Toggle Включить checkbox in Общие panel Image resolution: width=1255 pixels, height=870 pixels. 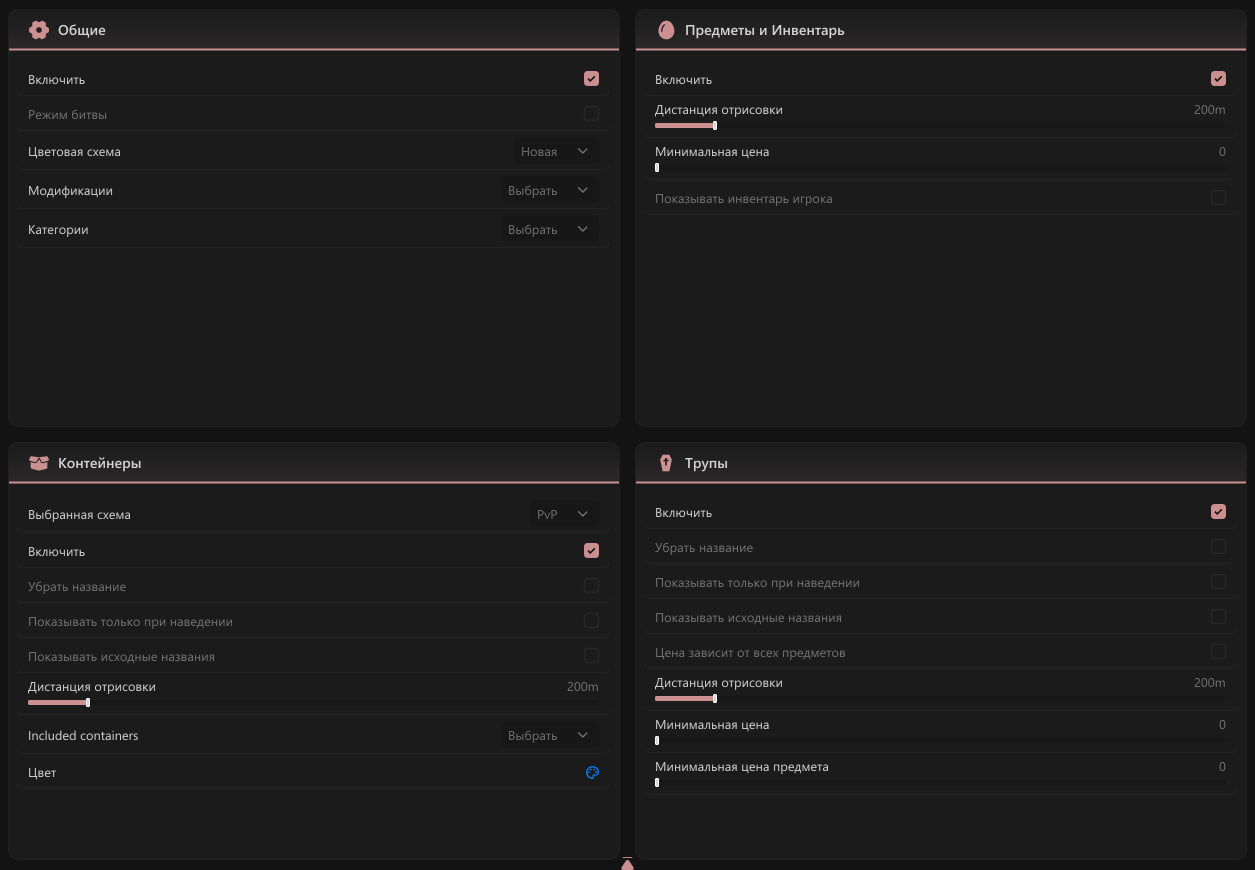pyautogui.click(x=591, y=79)
